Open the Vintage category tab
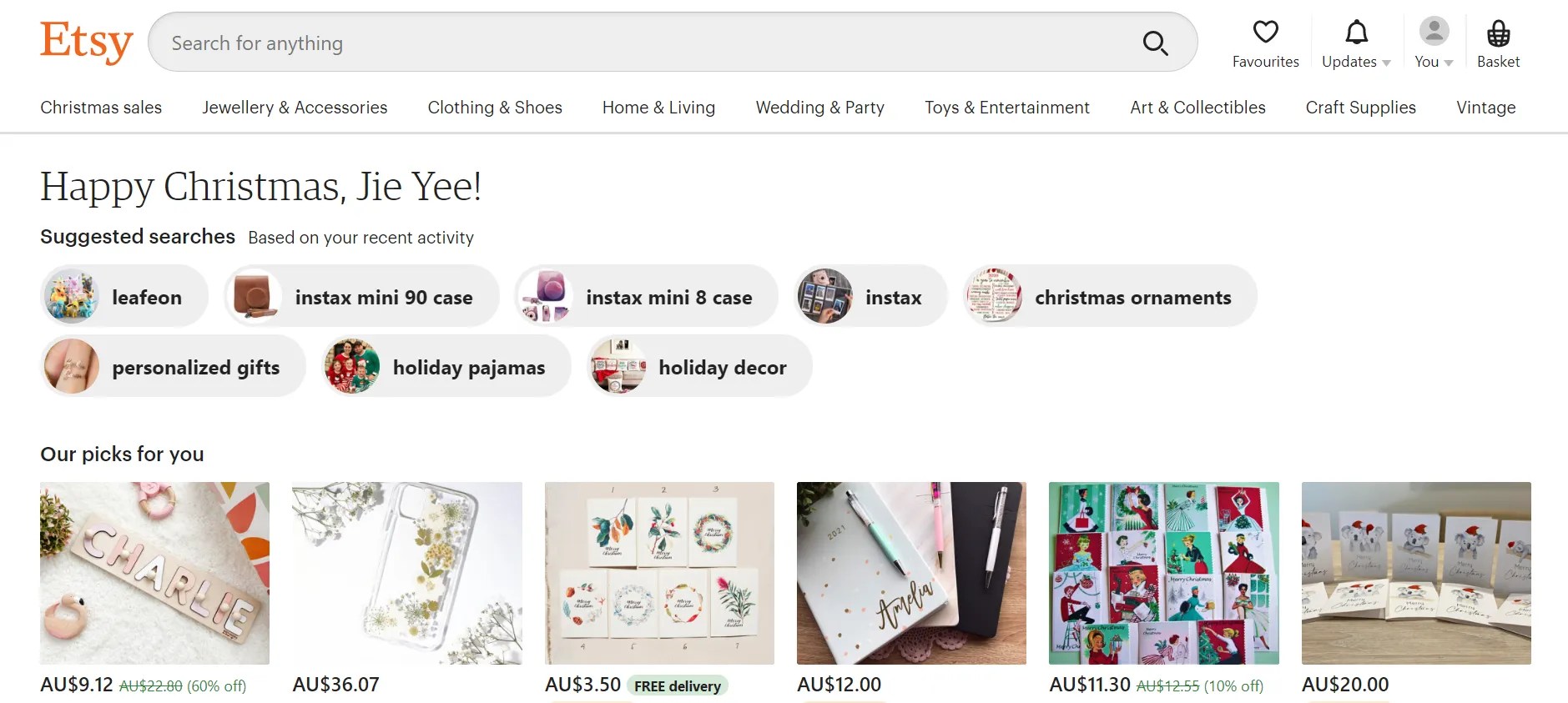This screenshot has height=703, width=1568. pos(1485,107)
